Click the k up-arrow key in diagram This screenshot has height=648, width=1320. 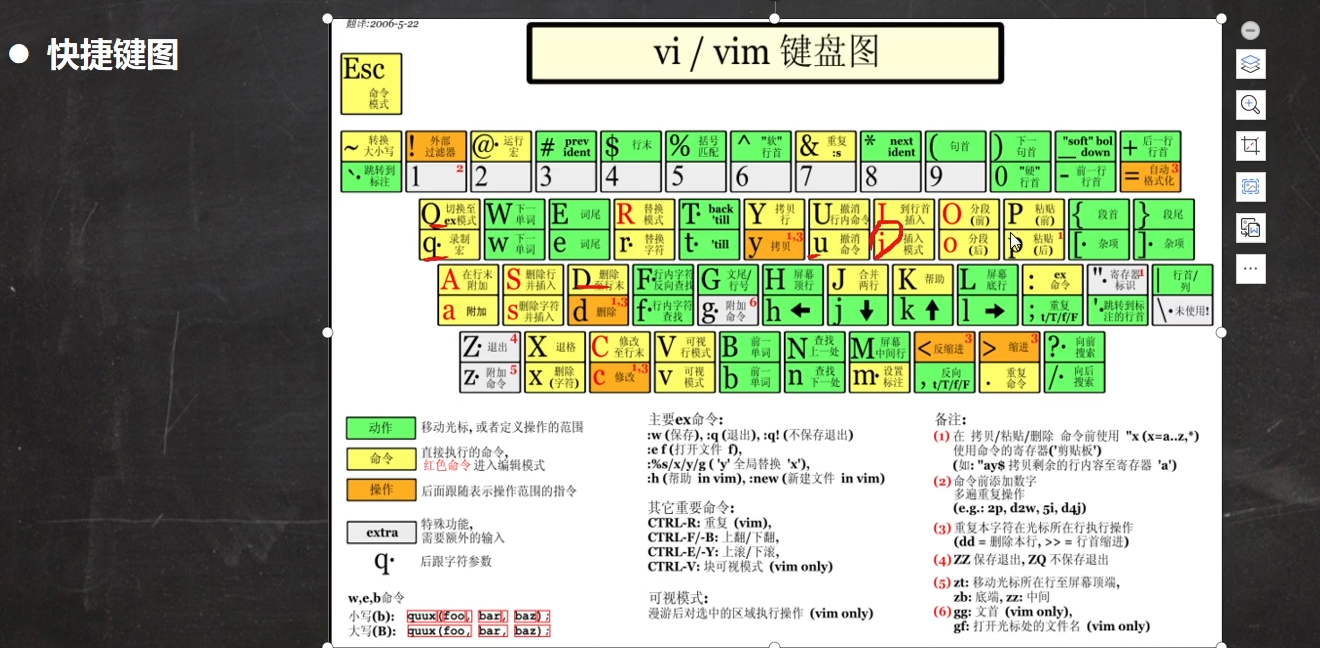923,311
